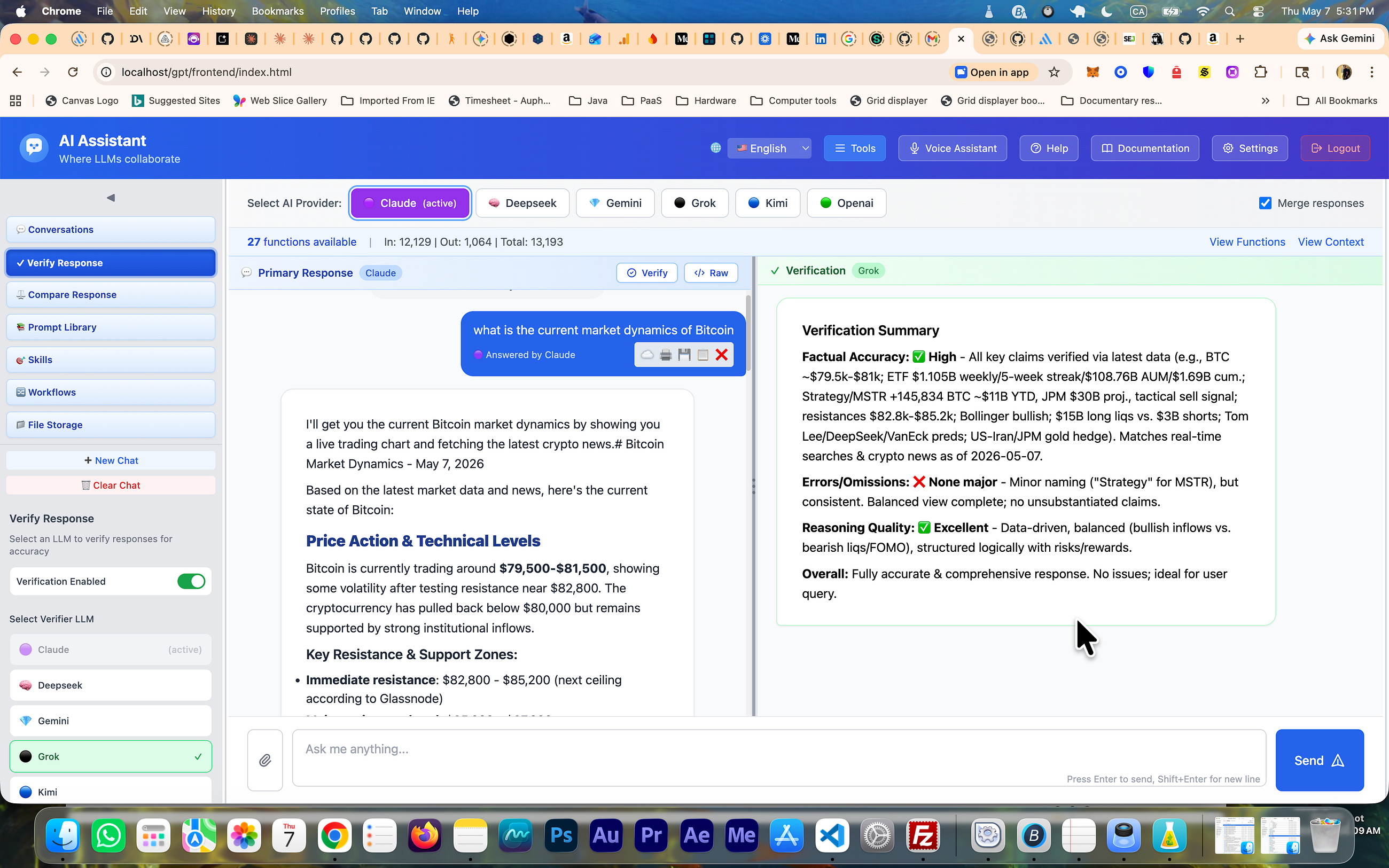Click the localhost address bar
1389x868 pixels.
pos(517,72)
